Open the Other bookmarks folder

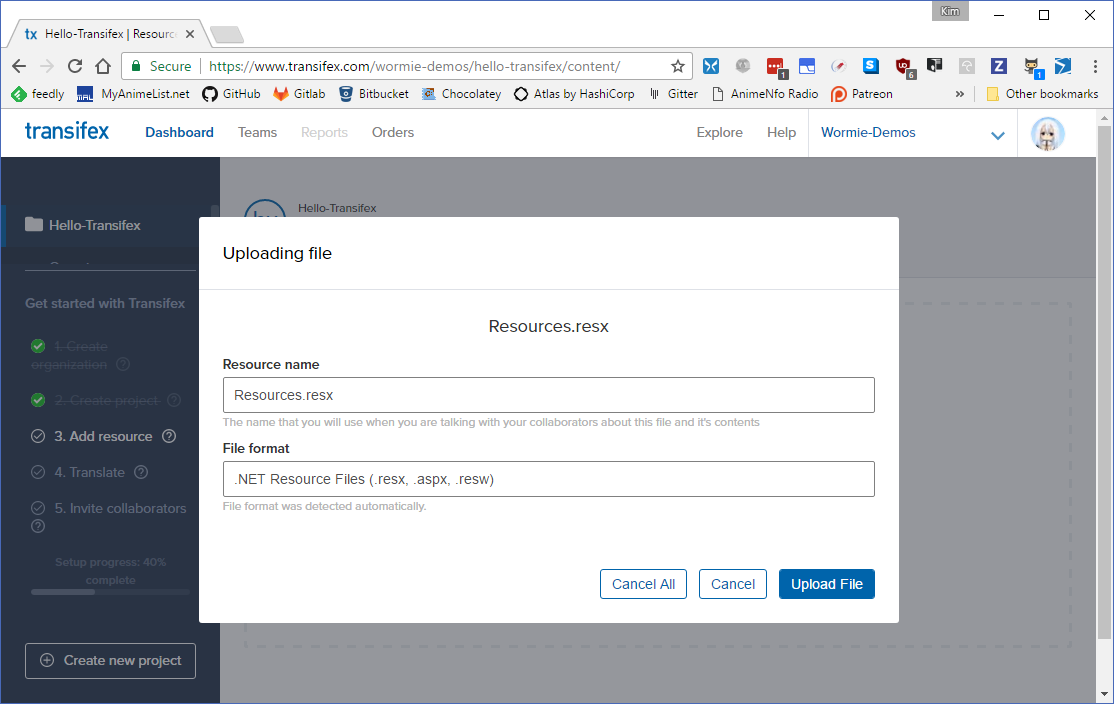click(x=1042, y=94)
